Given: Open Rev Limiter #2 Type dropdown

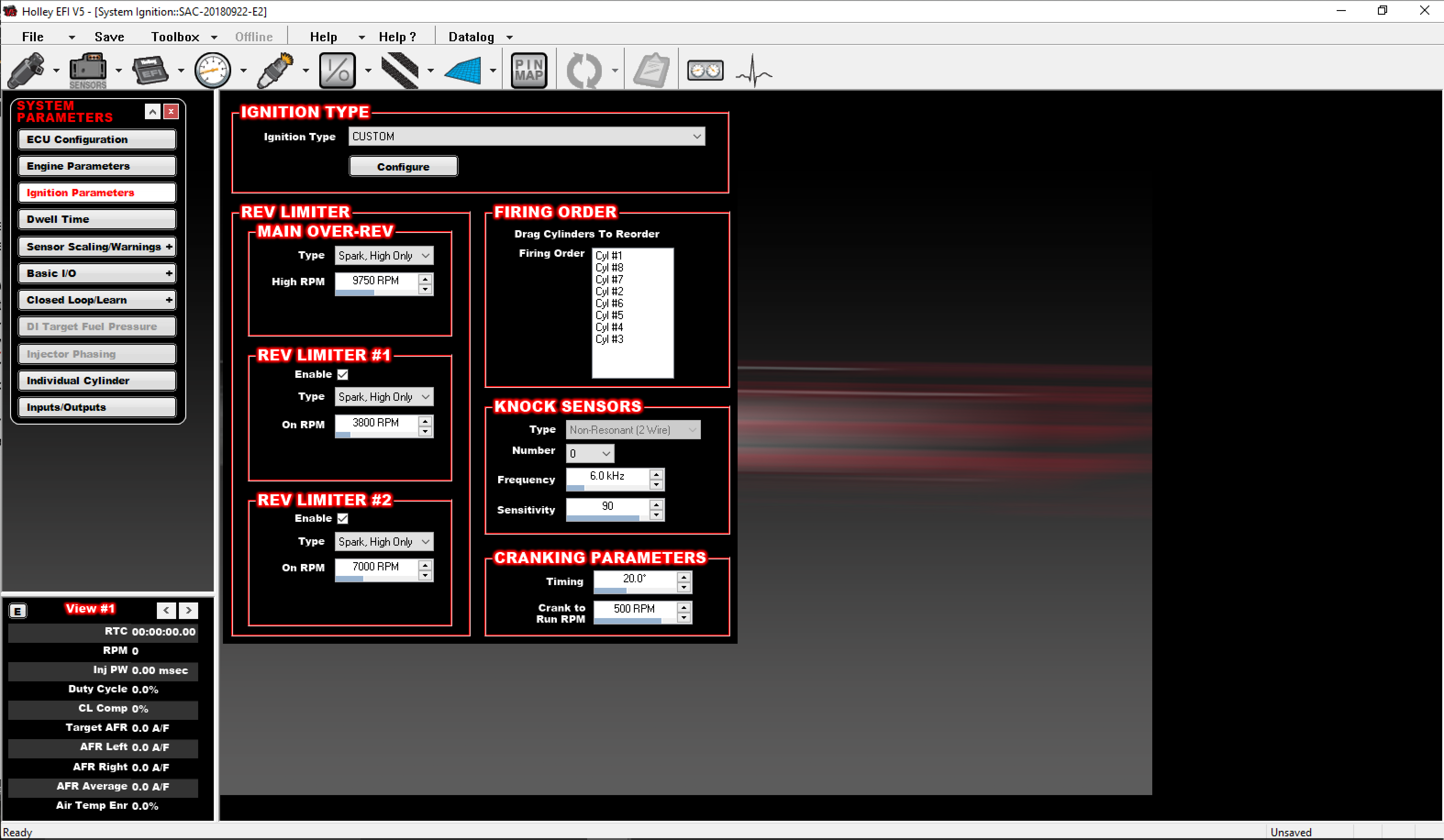Looking at the screenshot, I should 384,542.
